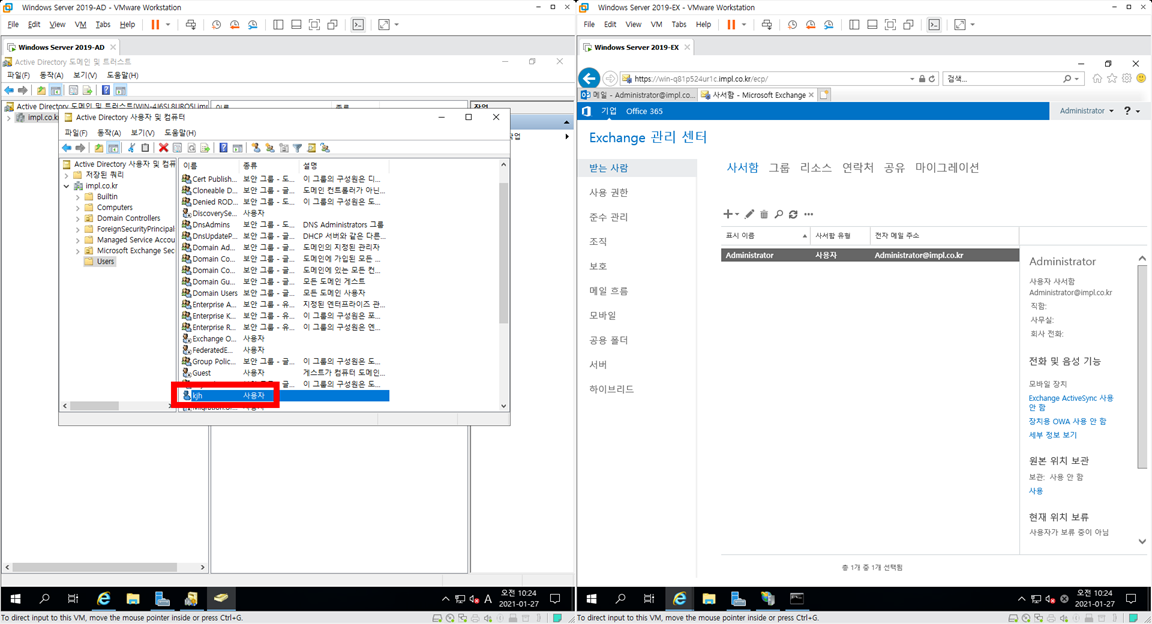Select Administrator mailbox row in Exchange list
1152x624 pixels.
click(870, 255)
